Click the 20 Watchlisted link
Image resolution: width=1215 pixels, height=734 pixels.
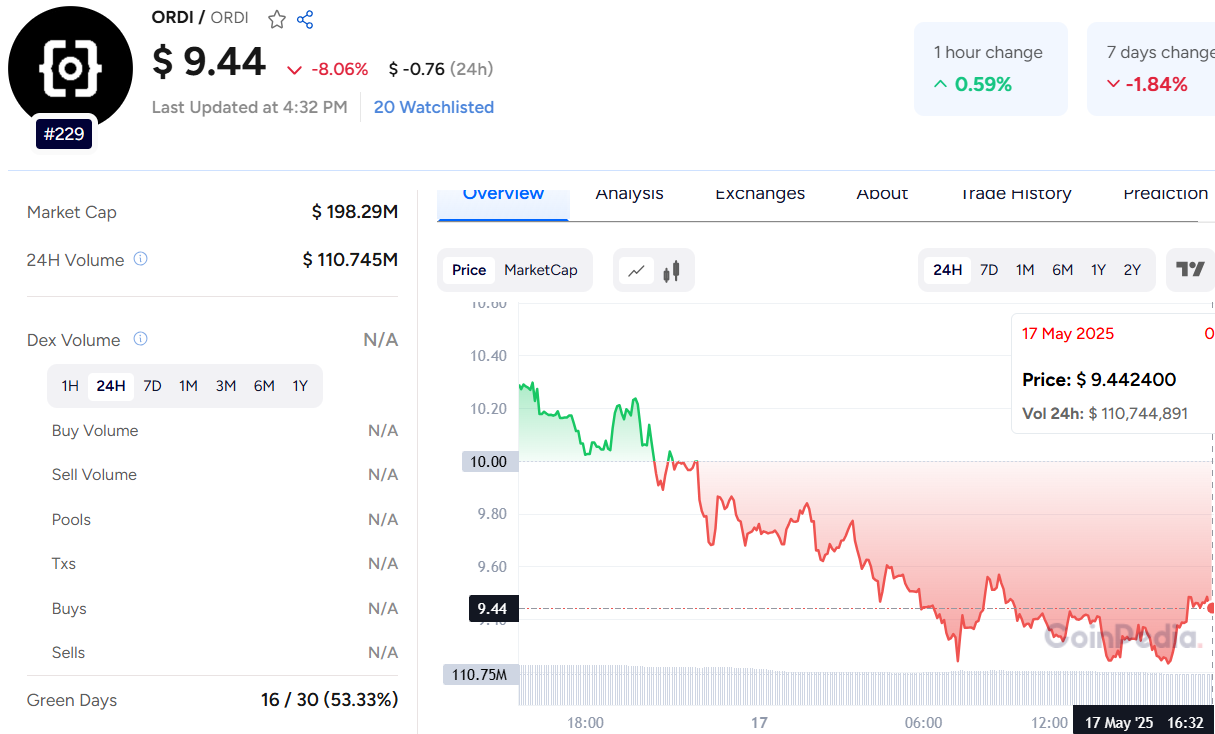(433, 107)
